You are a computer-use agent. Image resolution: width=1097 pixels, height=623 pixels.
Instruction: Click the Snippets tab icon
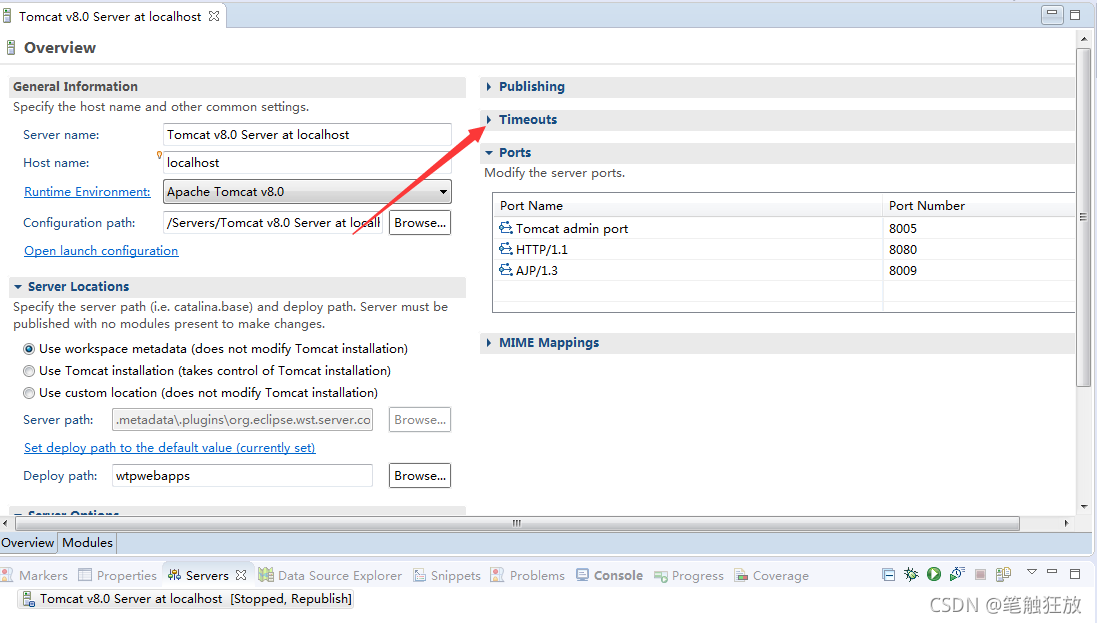coord(420,575)
